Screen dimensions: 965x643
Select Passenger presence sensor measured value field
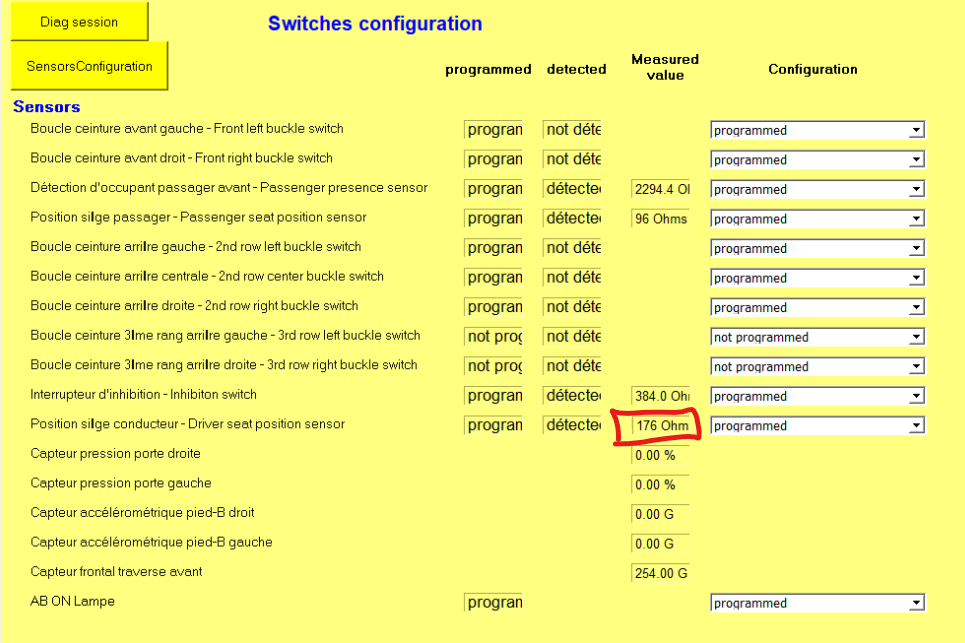661,190
